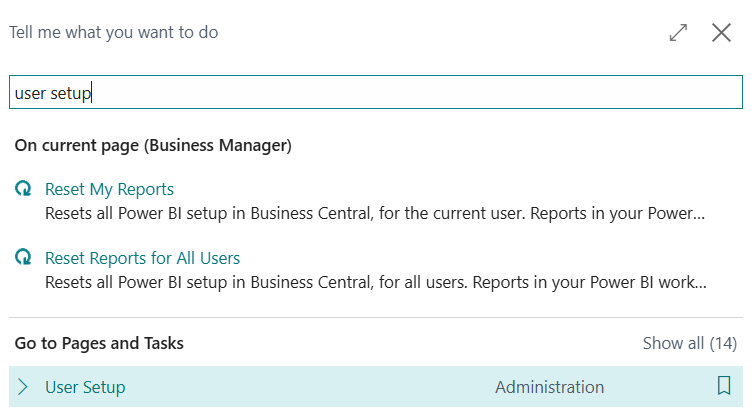Run Reset Reports for All Users

coord(142,258)
